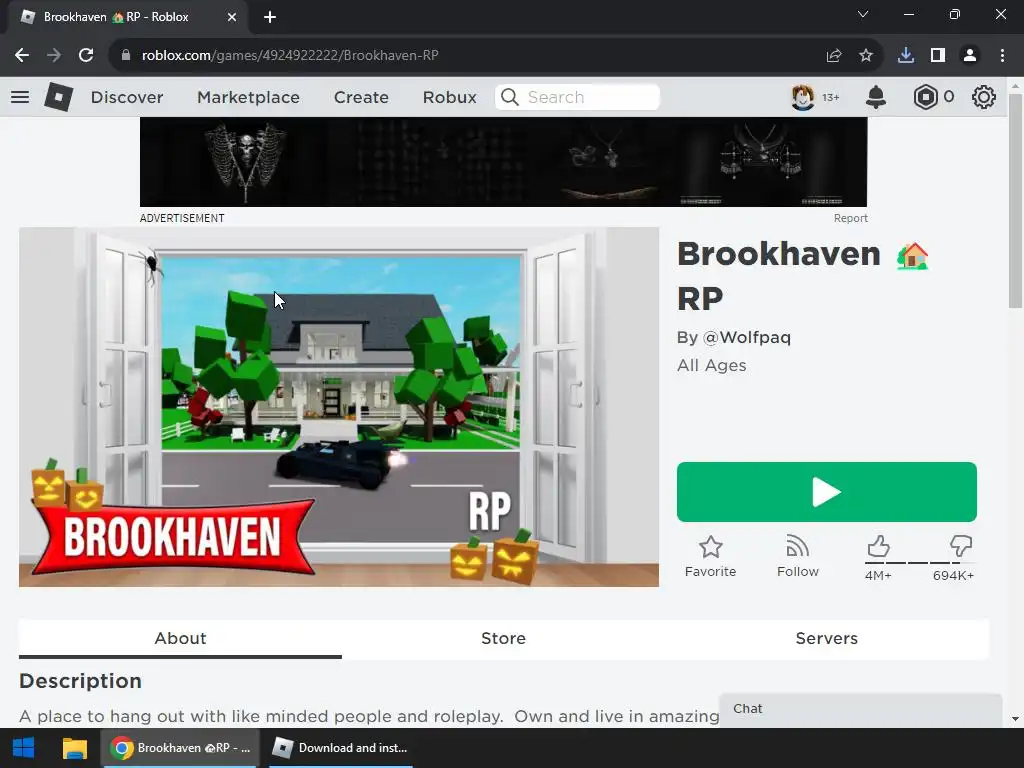Click the browser address bar URL
Screen dimensions: 1024x768
click(x=290, y=56)
